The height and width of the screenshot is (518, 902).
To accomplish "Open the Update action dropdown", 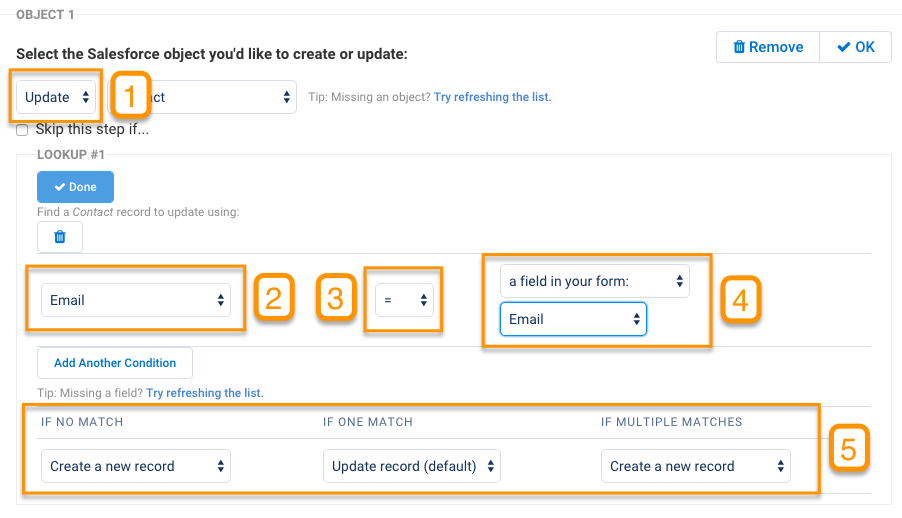I will coord(58,97).
